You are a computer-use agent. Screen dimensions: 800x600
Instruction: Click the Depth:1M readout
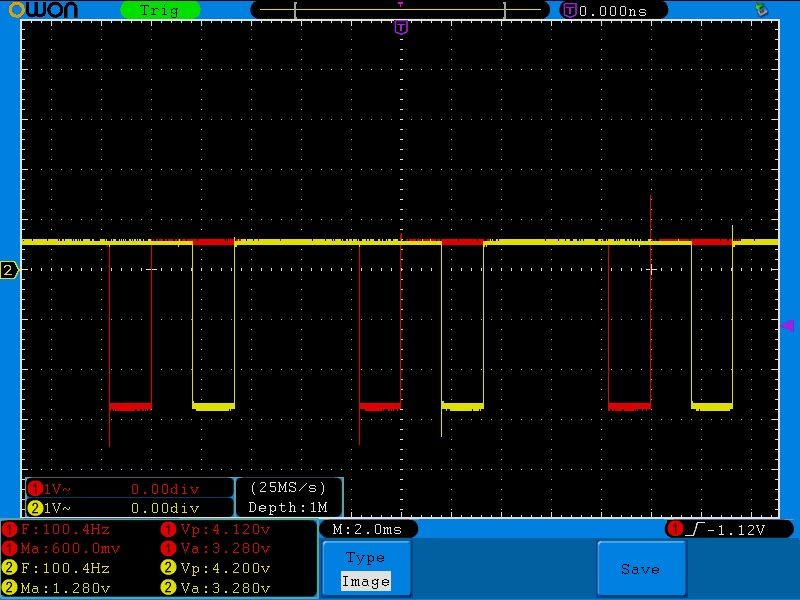click(288, 508)
